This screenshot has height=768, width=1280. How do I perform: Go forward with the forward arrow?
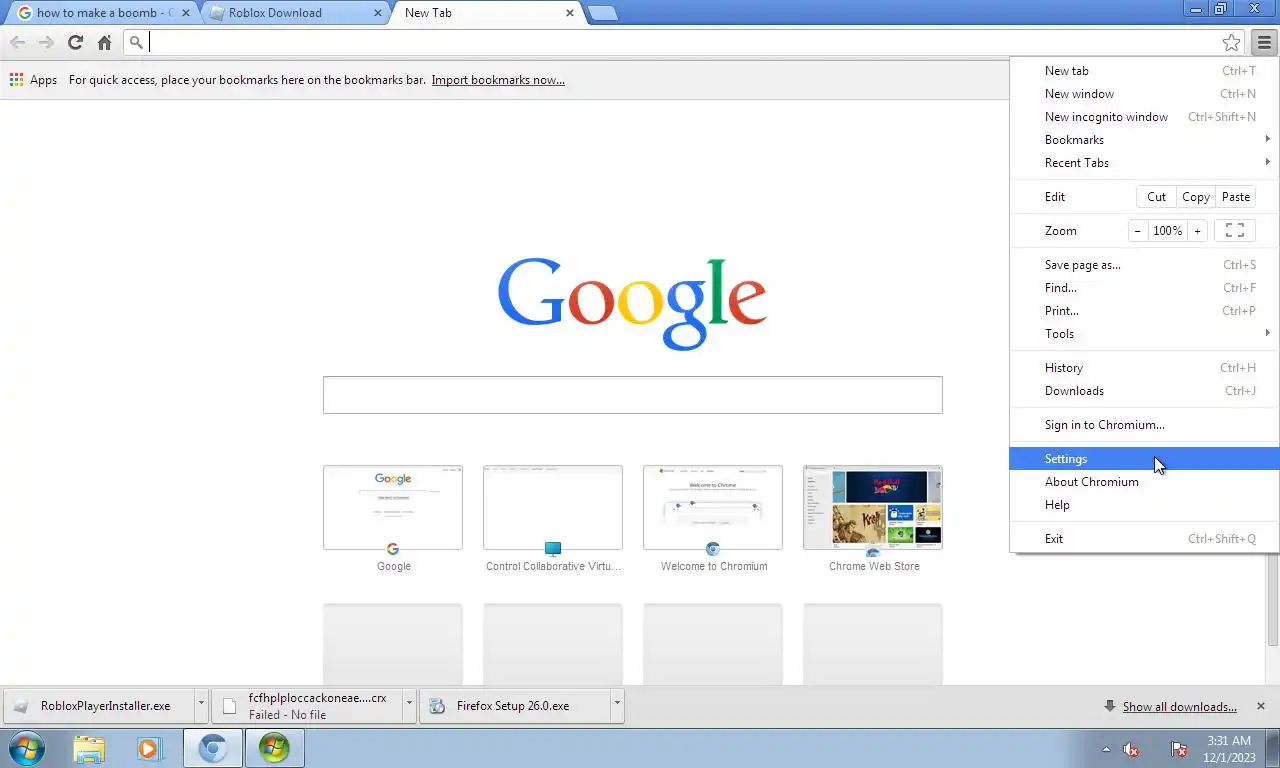pos(46,42)
